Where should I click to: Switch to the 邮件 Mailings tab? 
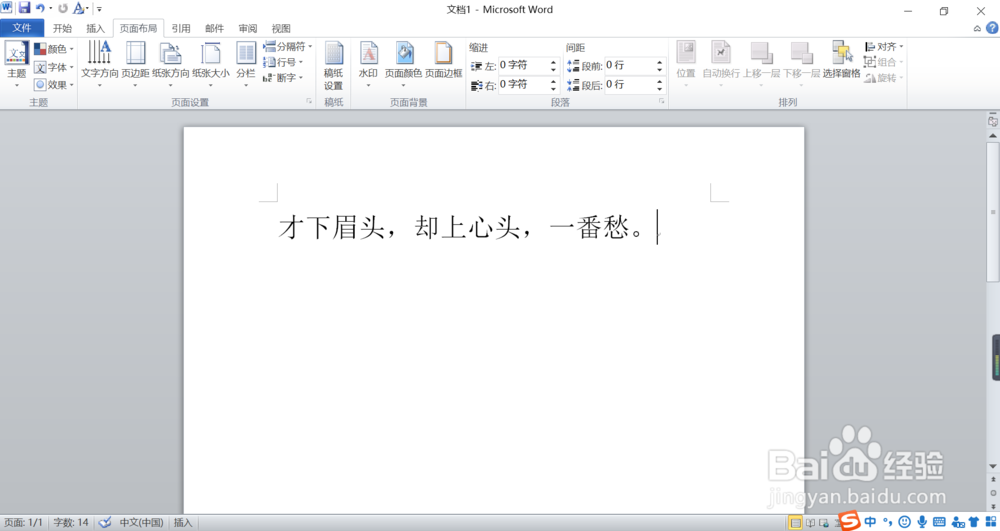click(x=214, y=28)
